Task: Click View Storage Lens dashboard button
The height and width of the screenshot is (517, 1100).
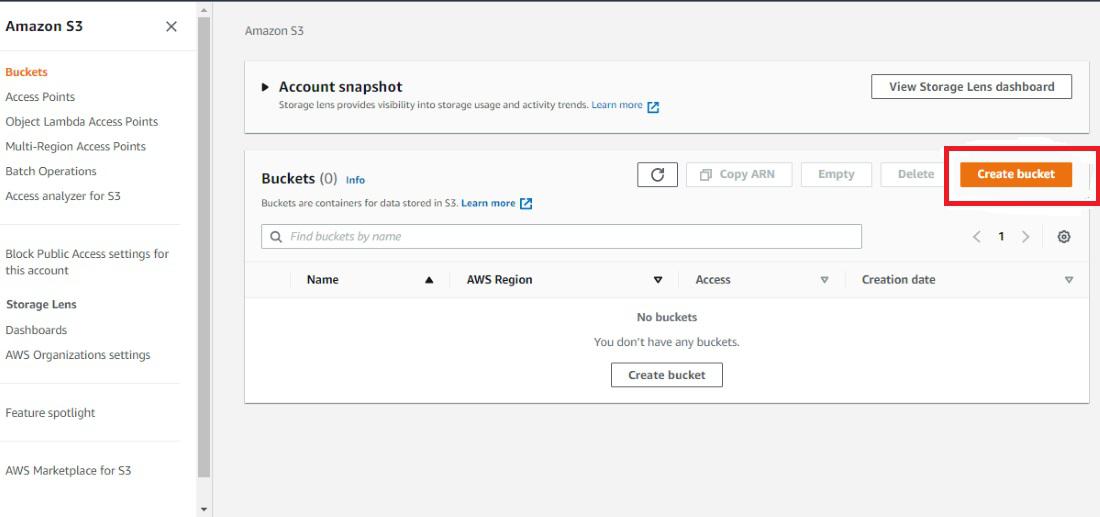Action: pyautogui.click(x=971, y=87)
